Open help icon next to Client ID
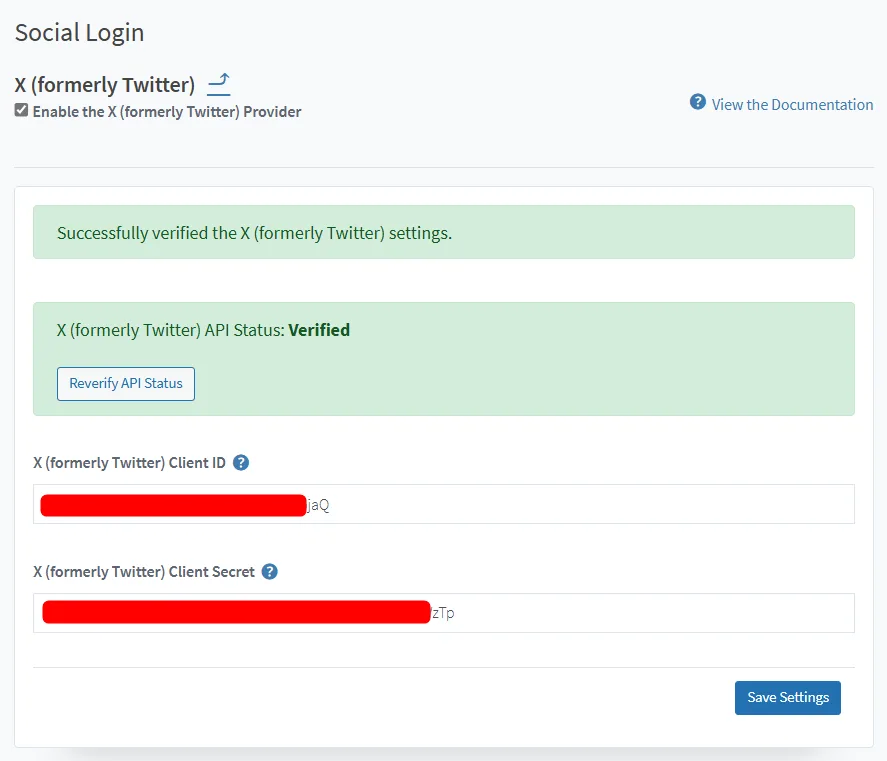887x761 pixels. [241, 462]
